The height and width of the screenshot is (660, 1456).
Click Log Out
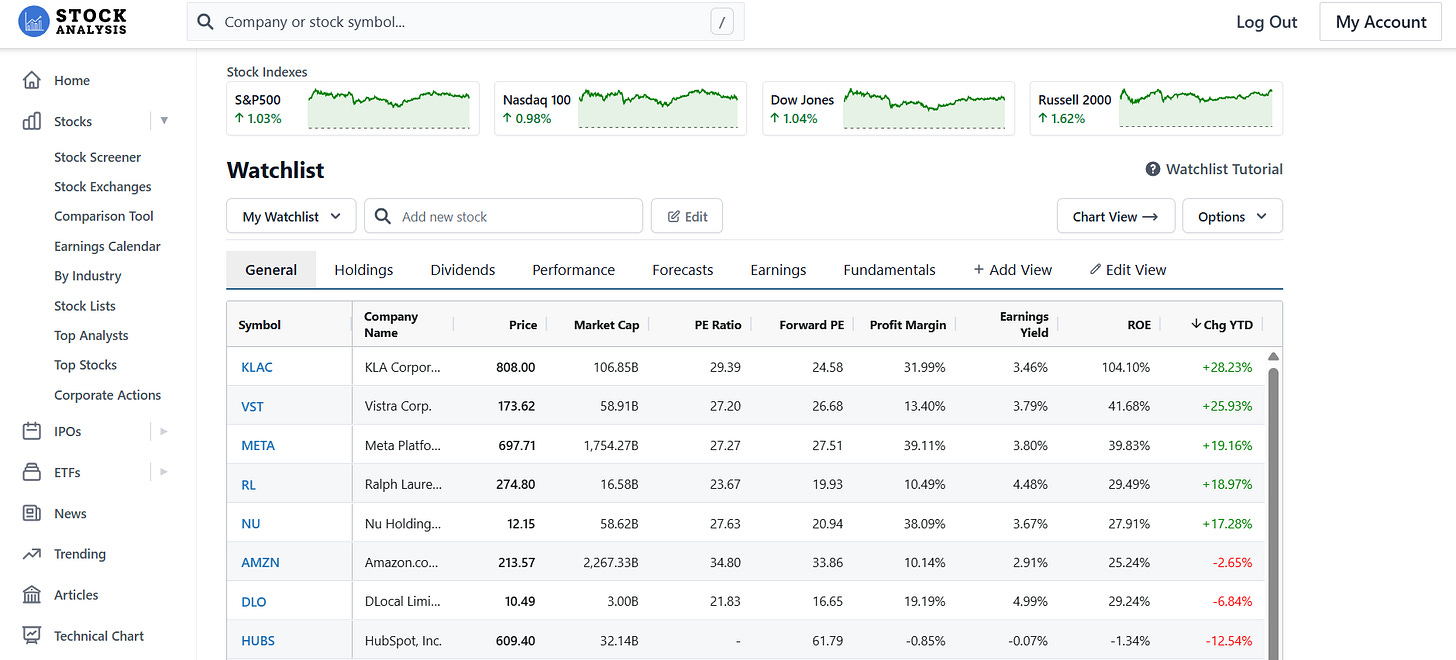click(x=1266, y=22)
